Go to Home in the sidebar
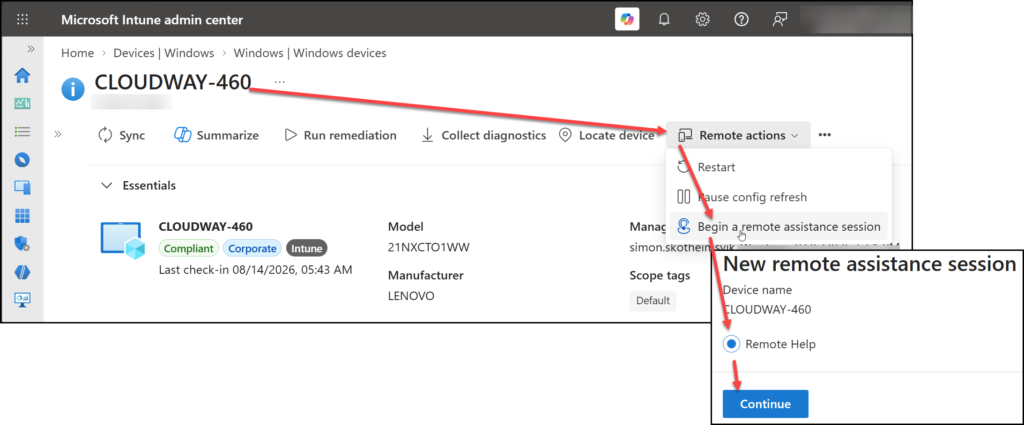The width and height of the screenshot is (1024, 425). point(22,76)
